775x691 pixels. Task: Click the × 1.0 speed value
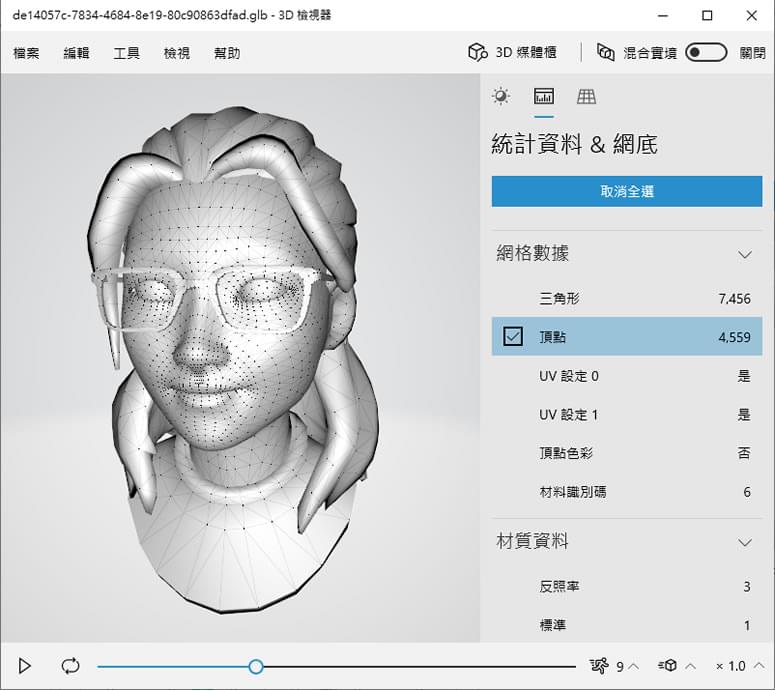(x=731, y=666)
